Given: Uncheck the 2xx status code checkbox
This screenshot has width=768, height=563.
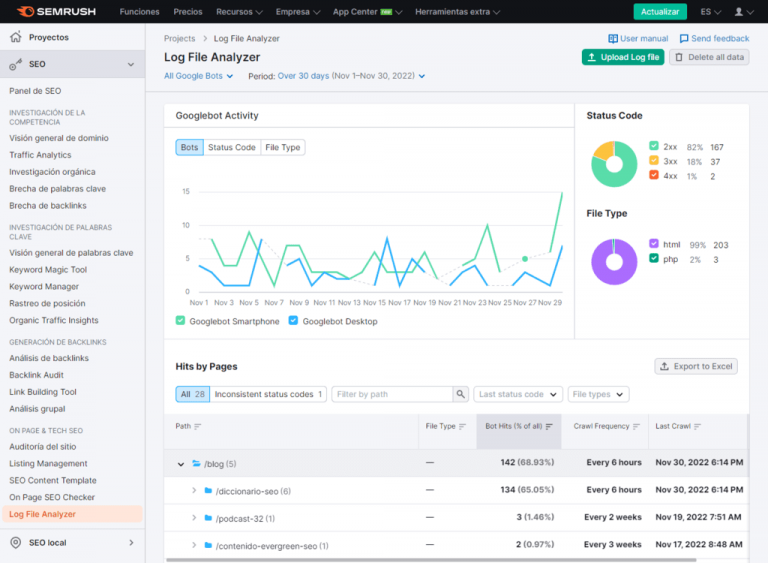Looking at the screenshot, I should coord(653,147).
